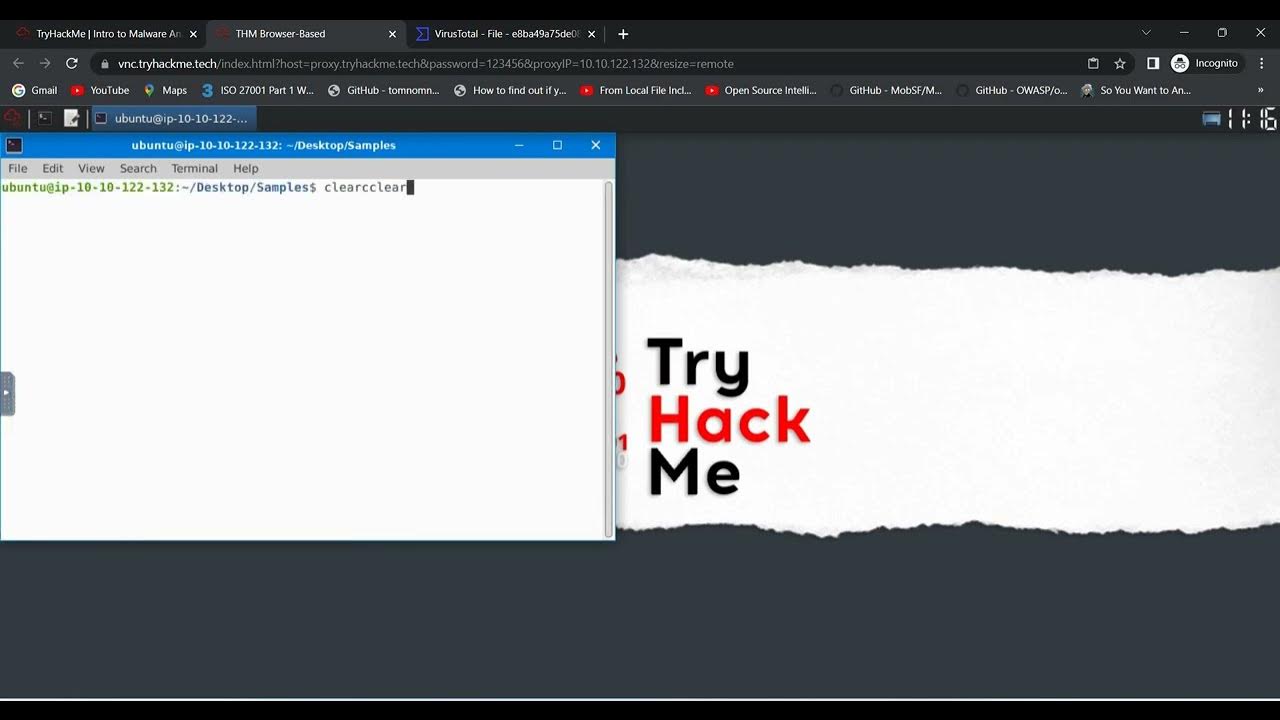Image resolution: width=1280 pixels, height=720 pixels.
Task: Click the remote panel clock
Action: [x=1253, y=119]
